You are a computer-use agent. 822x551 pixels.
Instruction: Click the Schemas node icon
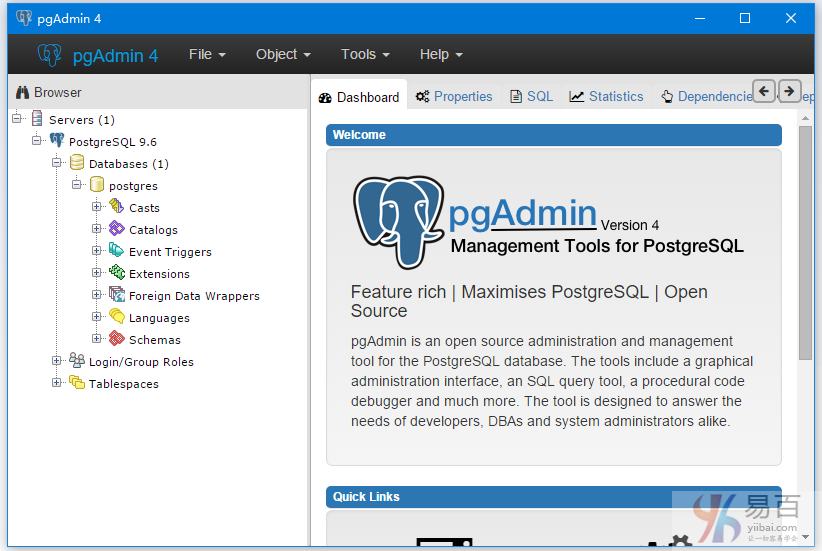[x=117, y=339]
